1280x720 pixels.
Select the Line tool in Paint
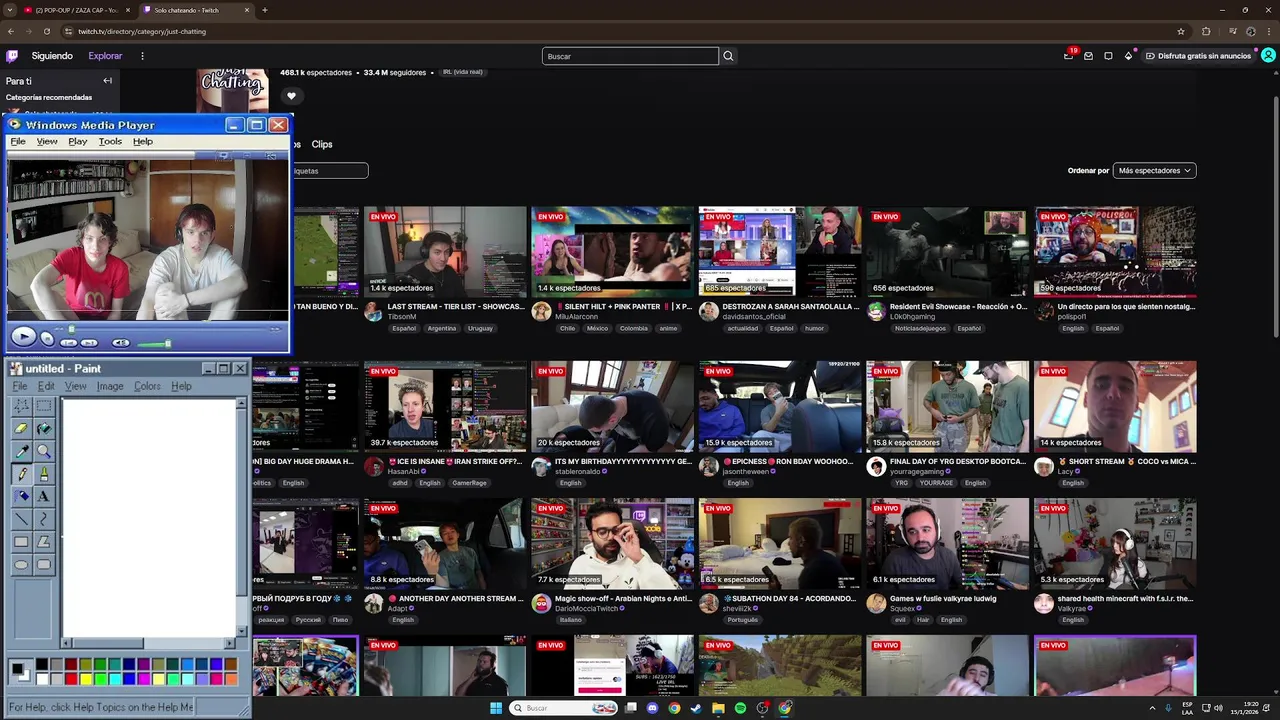click(x=21, y=519)
